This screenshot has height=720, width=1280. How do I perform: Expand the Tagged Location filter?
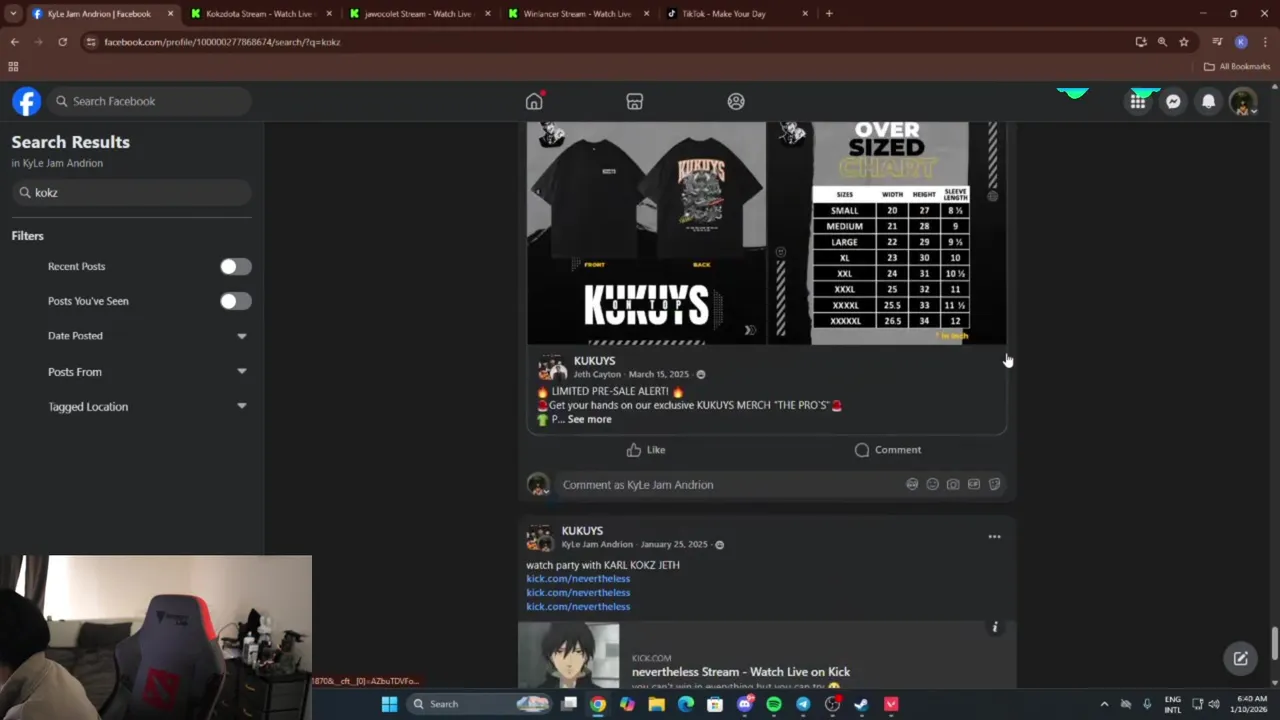coord(242,407)
